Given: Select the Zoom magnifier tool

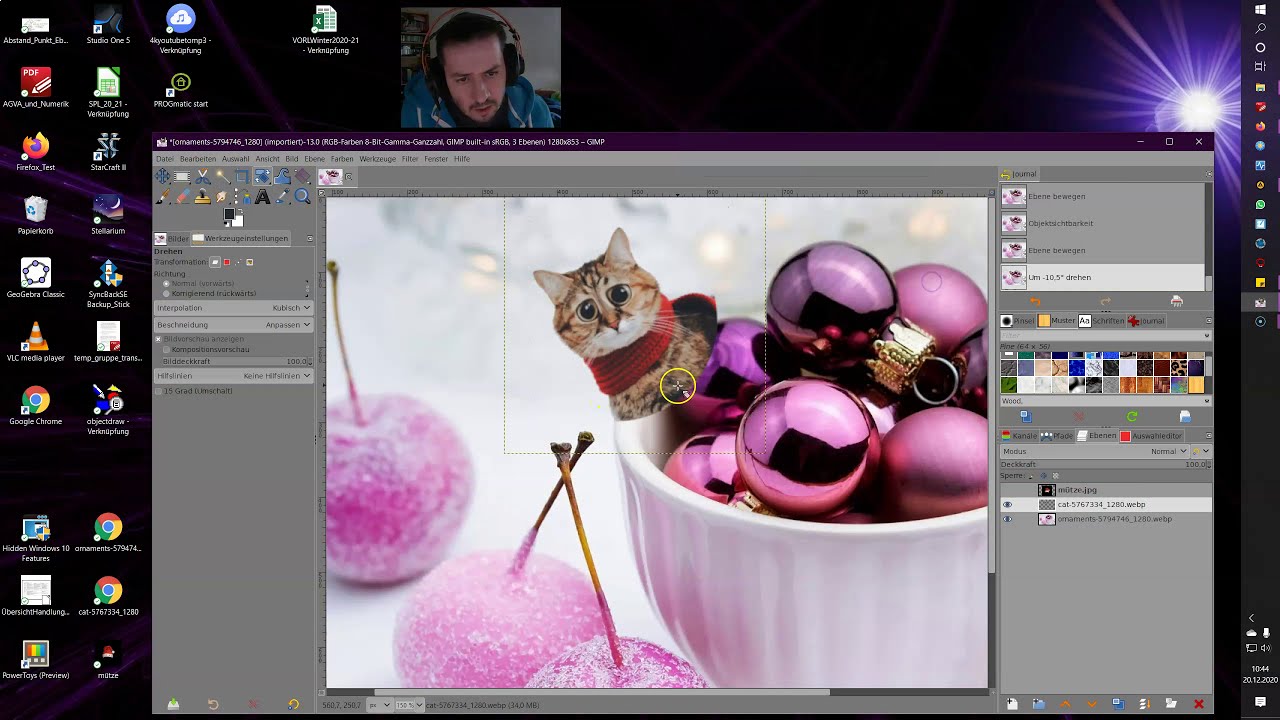Looking at the screenshot, I should coord(302,197).
